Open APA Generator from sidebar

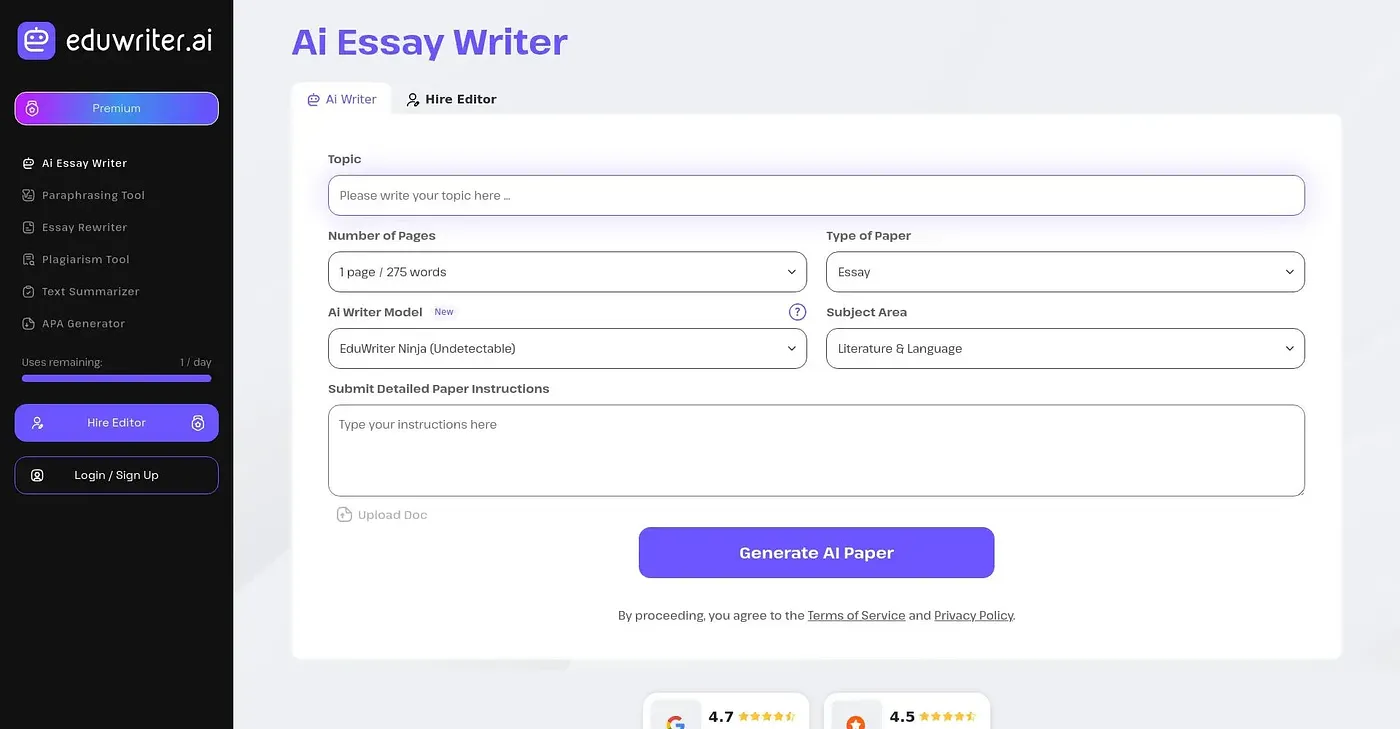(83, 323)
